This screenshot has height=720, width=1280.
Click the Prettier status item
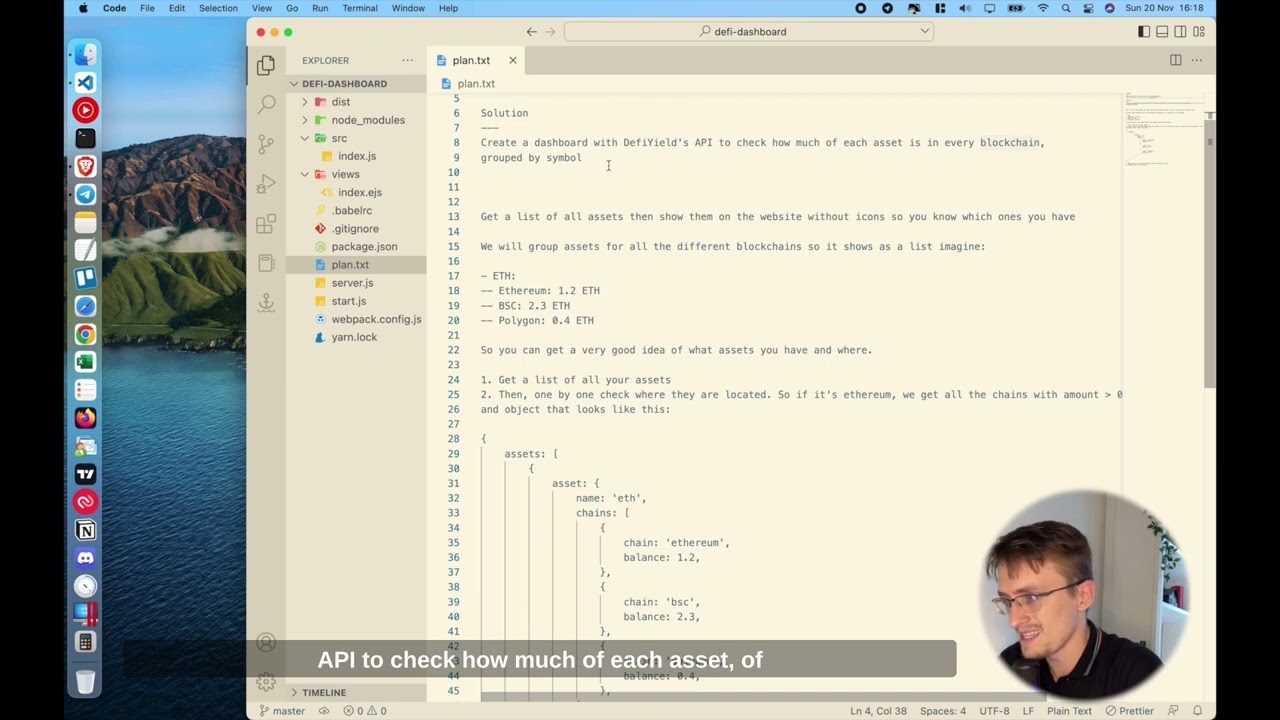1129,711
